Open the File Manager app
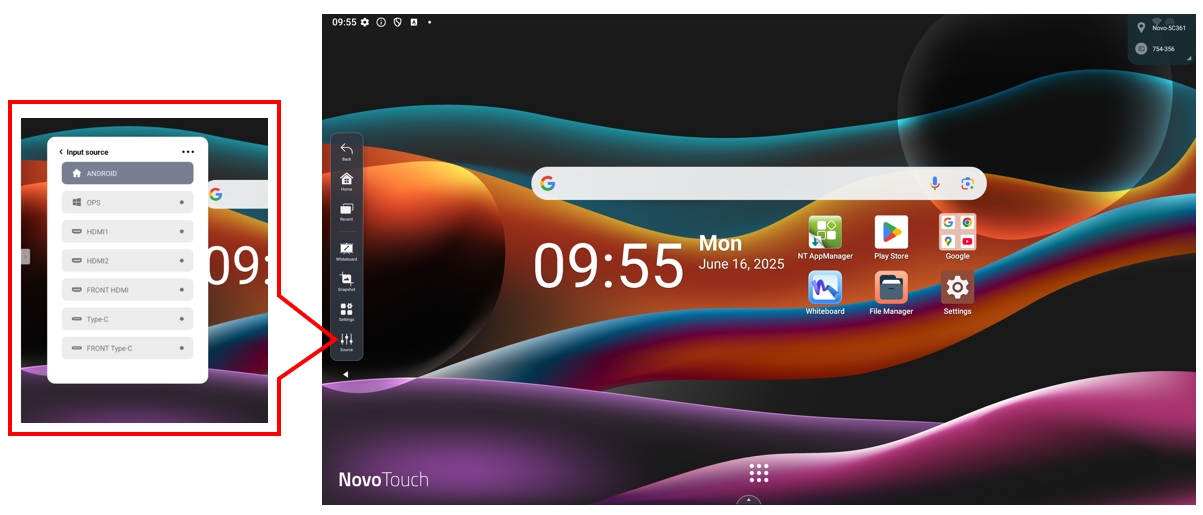1203x515 pixels. 891,293
